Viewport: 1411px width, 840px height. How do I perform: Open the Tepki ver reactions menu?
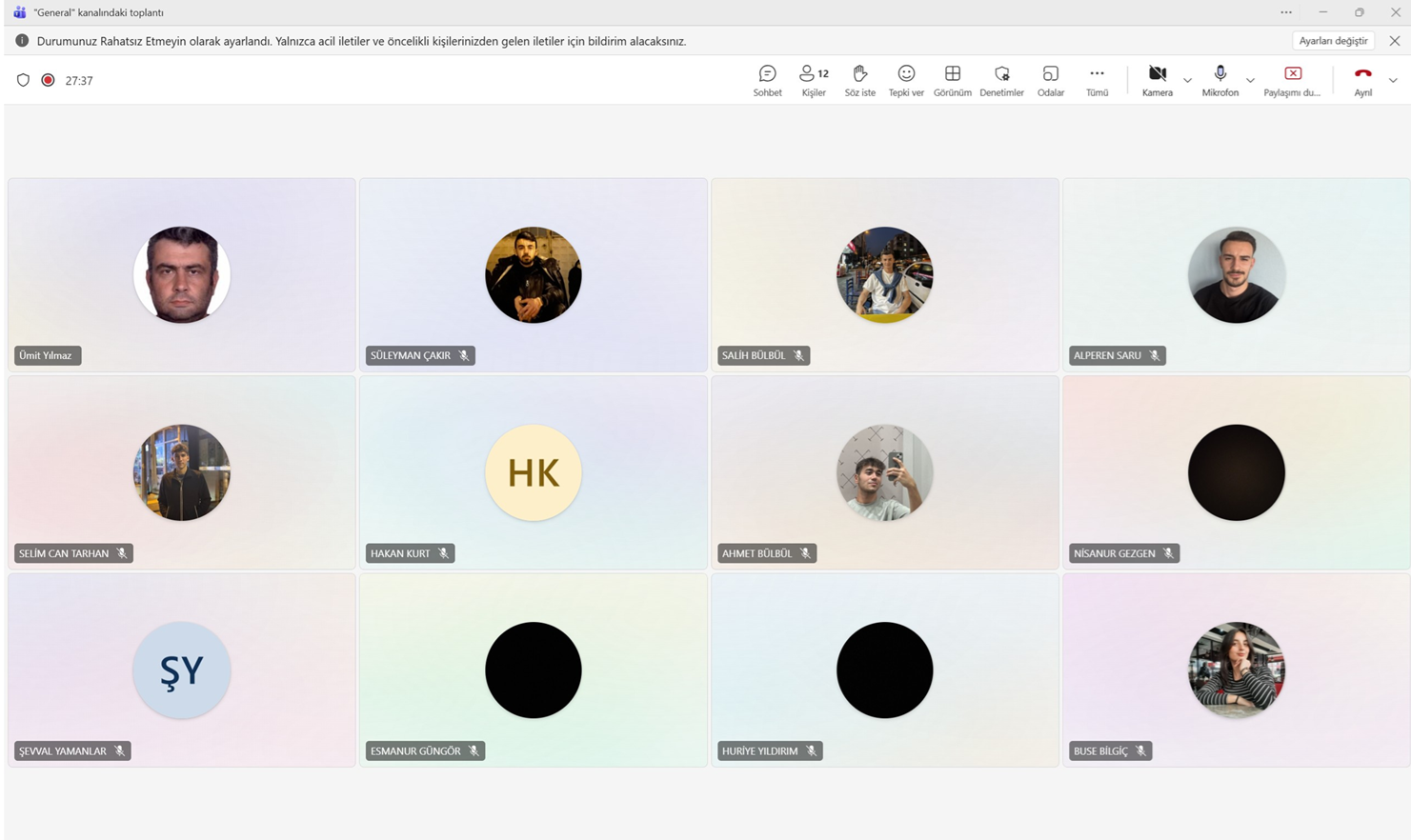(906, 81)
